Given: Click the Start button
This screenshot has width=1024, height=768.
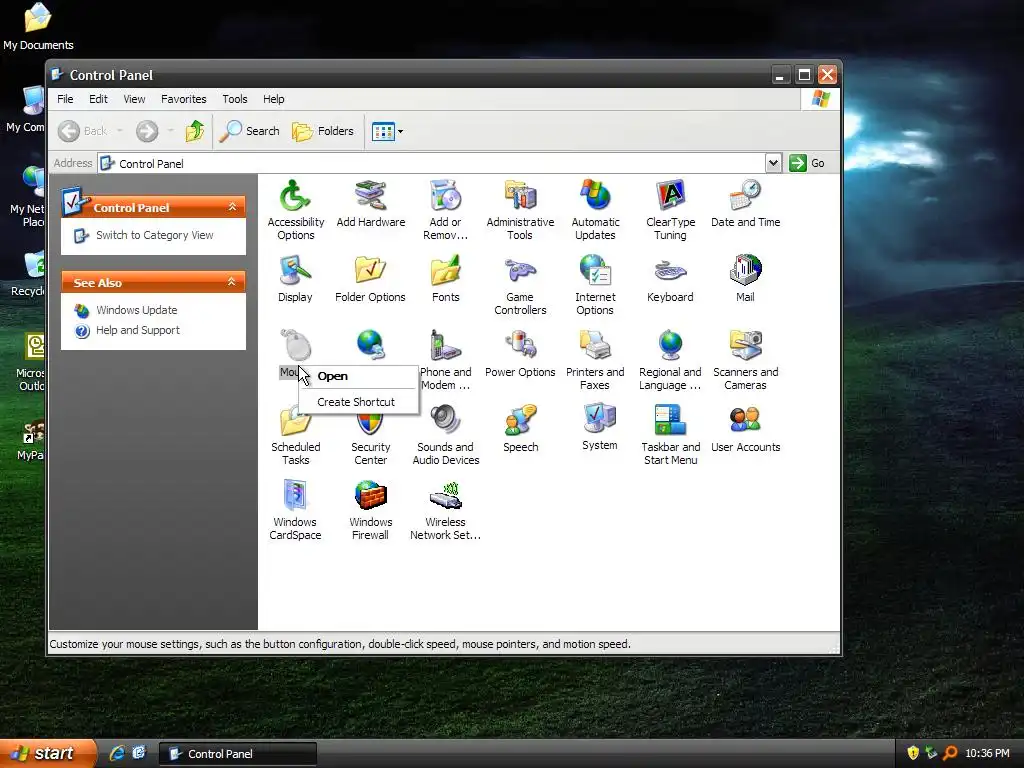Looking at the screenshot, I should [46, 754].
